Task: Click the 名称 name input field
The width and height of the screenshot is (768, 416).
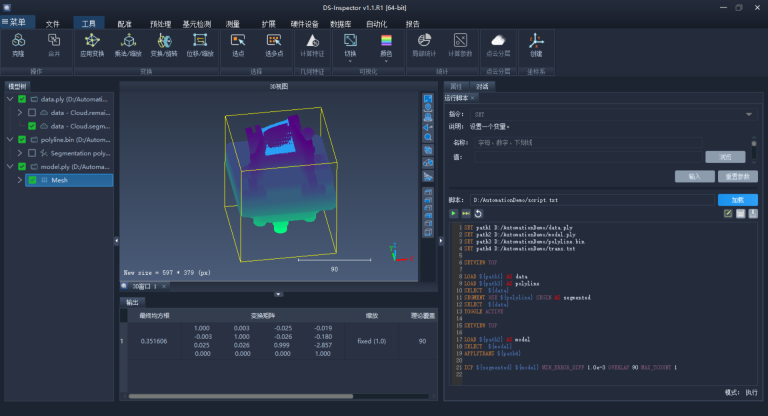Action: pos(588,143)
